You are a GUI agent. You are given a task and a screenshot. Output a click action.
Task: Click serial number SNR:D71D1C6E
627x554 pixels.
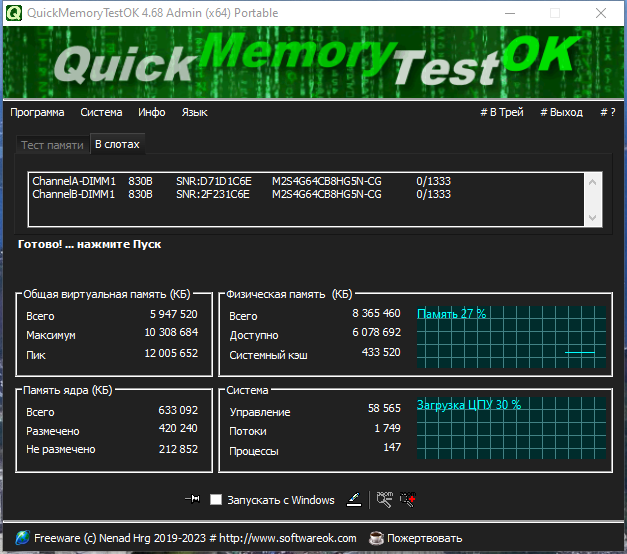point(214,181)
